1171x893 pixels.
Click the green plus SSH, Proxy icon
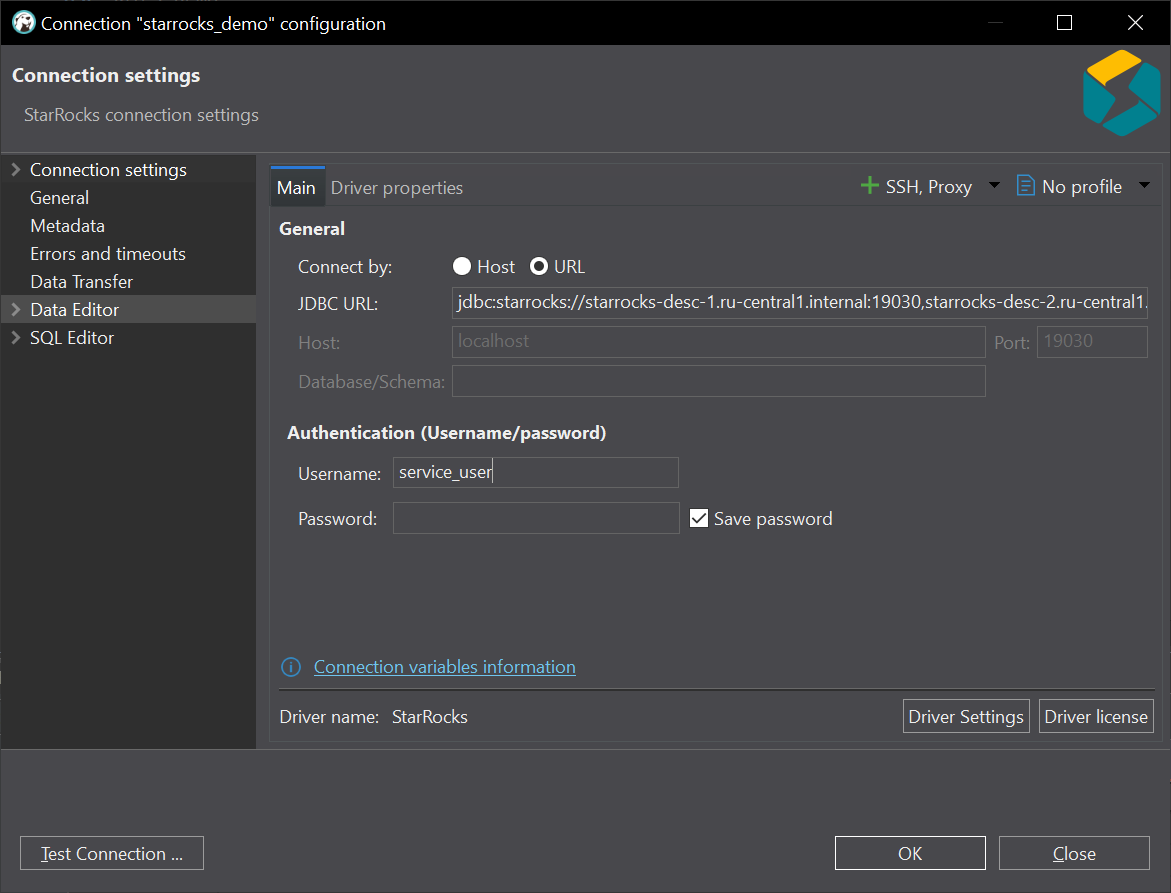[x=869, y=185]
